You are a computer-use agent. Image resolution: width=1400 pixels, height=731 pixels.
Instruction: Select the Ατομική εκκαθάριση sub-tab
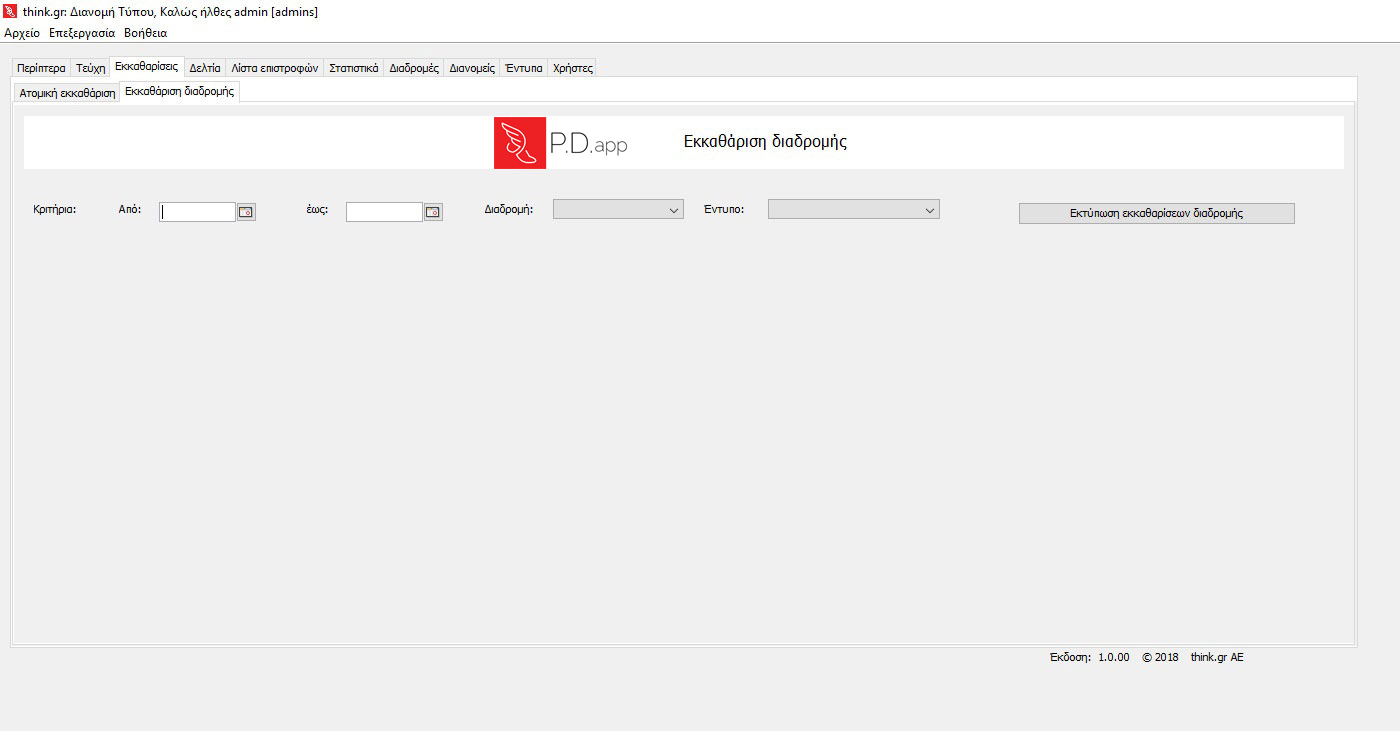[67, 93]
